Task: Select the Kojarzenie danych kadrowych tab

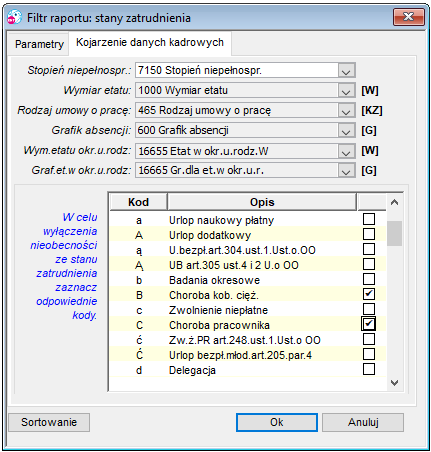Action: click(x=150, y=43)
